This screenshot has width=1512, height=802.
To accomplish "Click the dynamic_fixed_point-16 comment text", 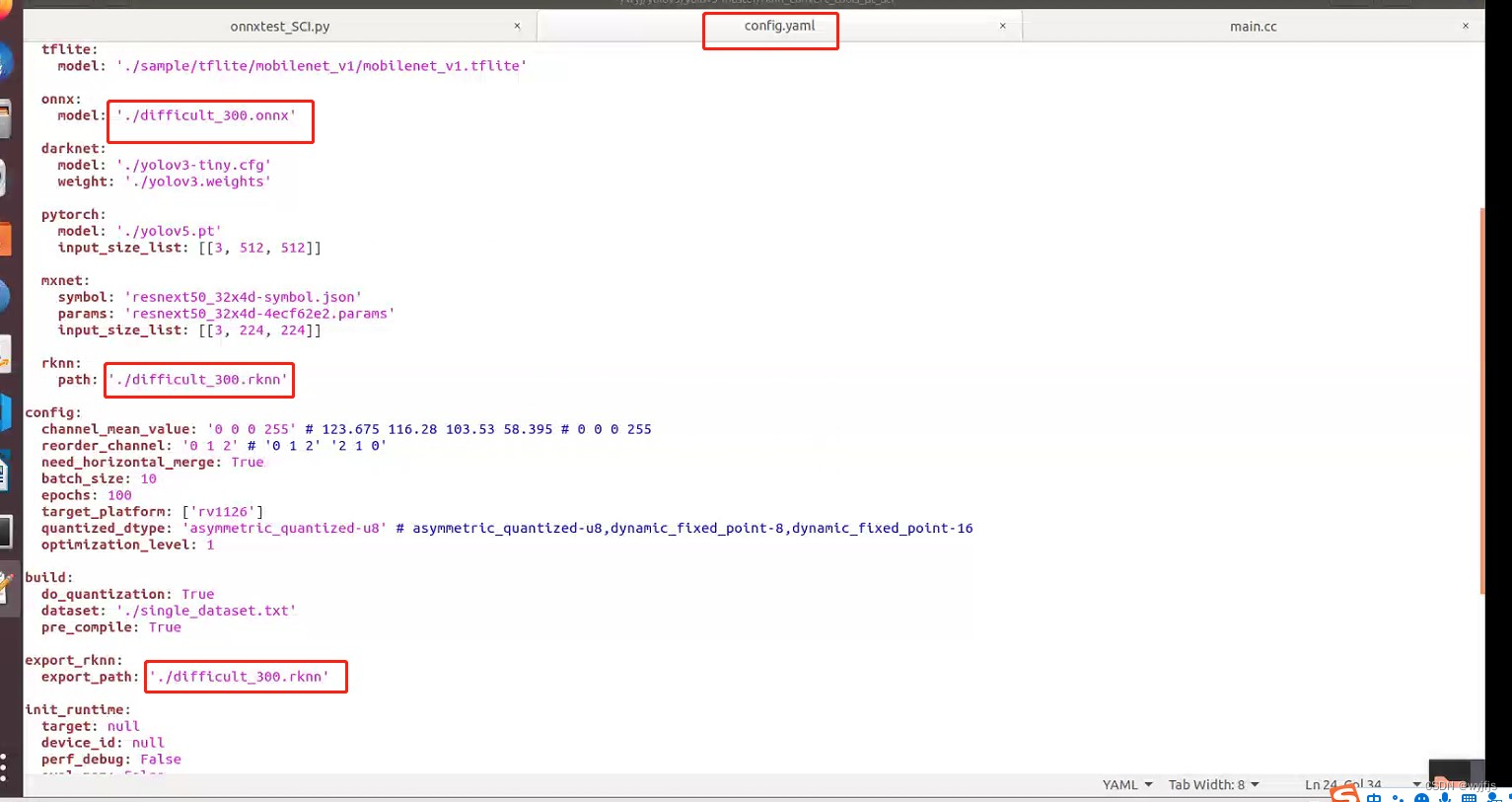I will [883, 528].
